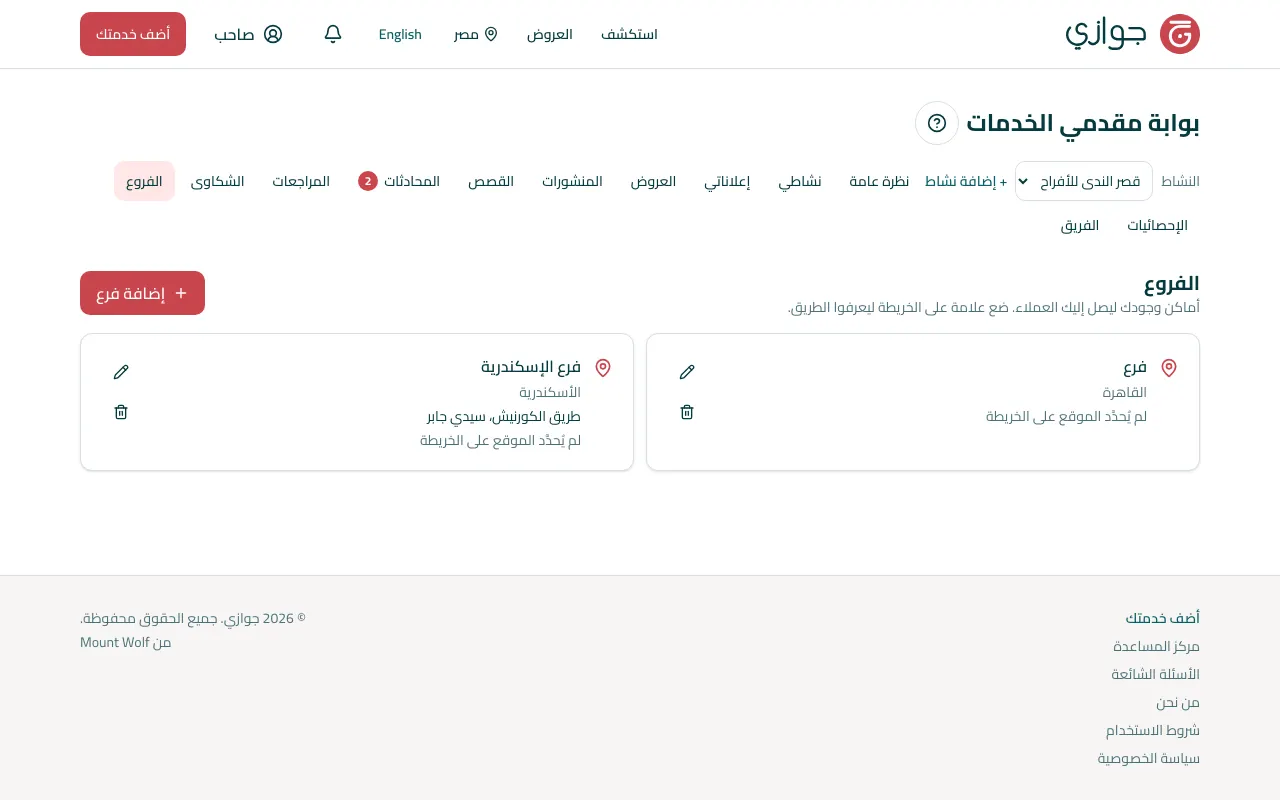The image size is (1280, 800).
Task: Open the المراجعات tab
Action: pyautogui.click(x=301, y=181)
